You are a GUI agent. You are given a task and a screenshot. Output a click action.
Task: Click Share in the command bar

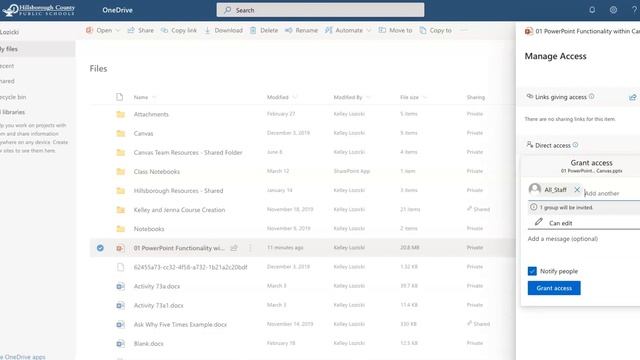pyautogui.click(x=141, y=30)
